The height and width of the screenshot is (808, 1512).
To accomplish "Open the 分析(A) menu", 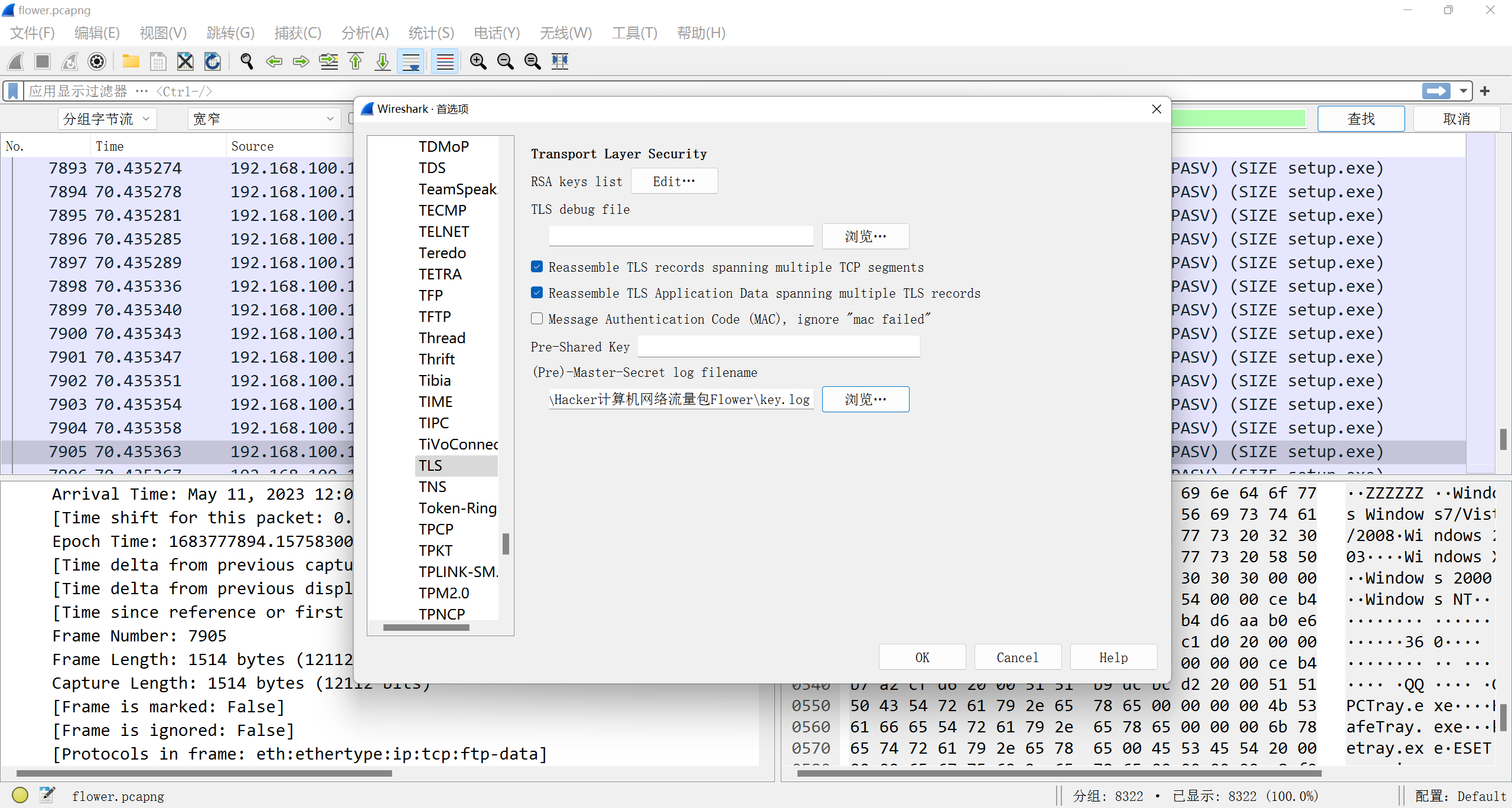I will coord(365,33).
